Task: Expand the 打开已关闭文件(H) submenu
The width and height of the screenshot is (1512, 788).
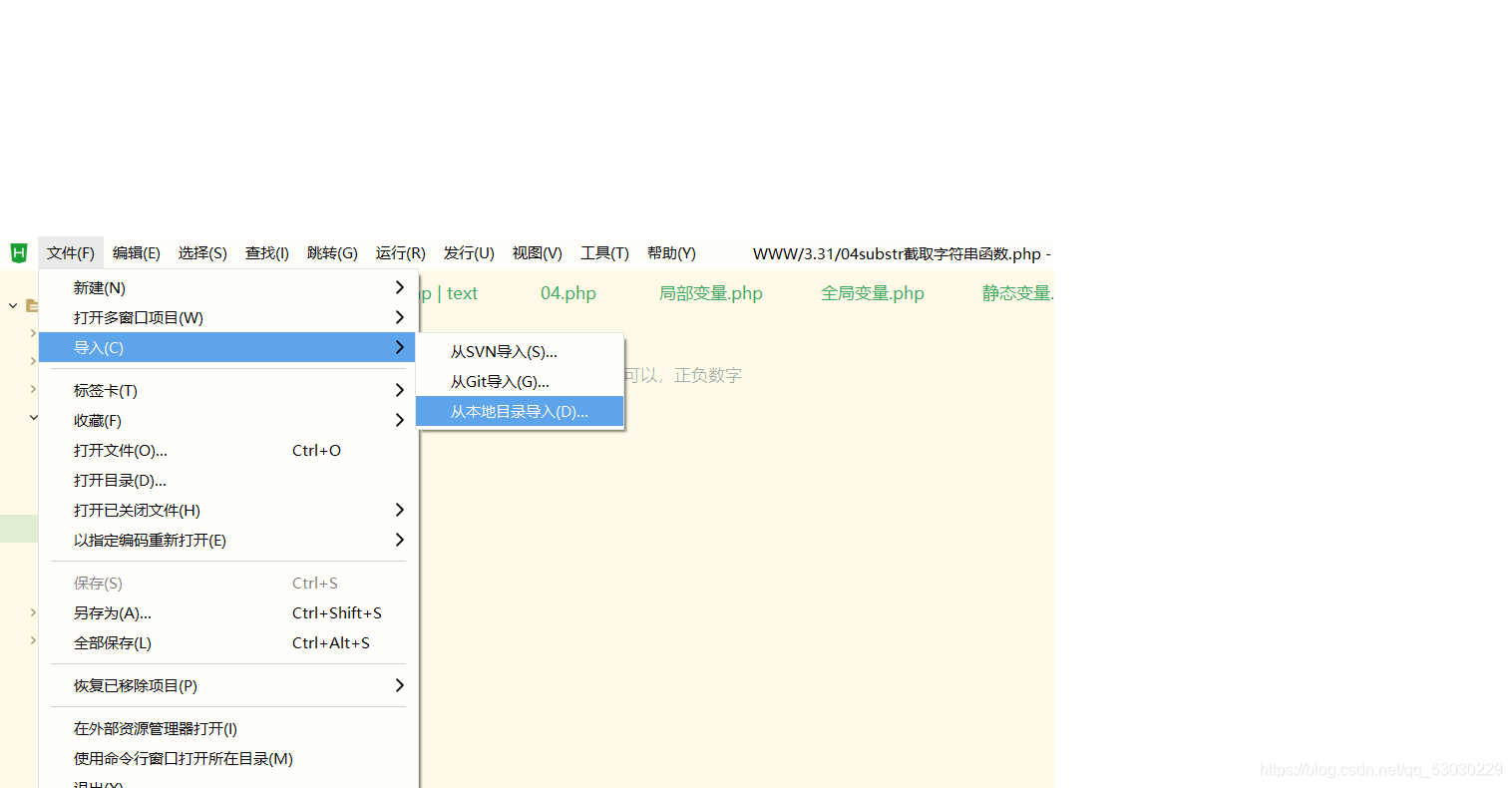Action: (x=398, y=510)
